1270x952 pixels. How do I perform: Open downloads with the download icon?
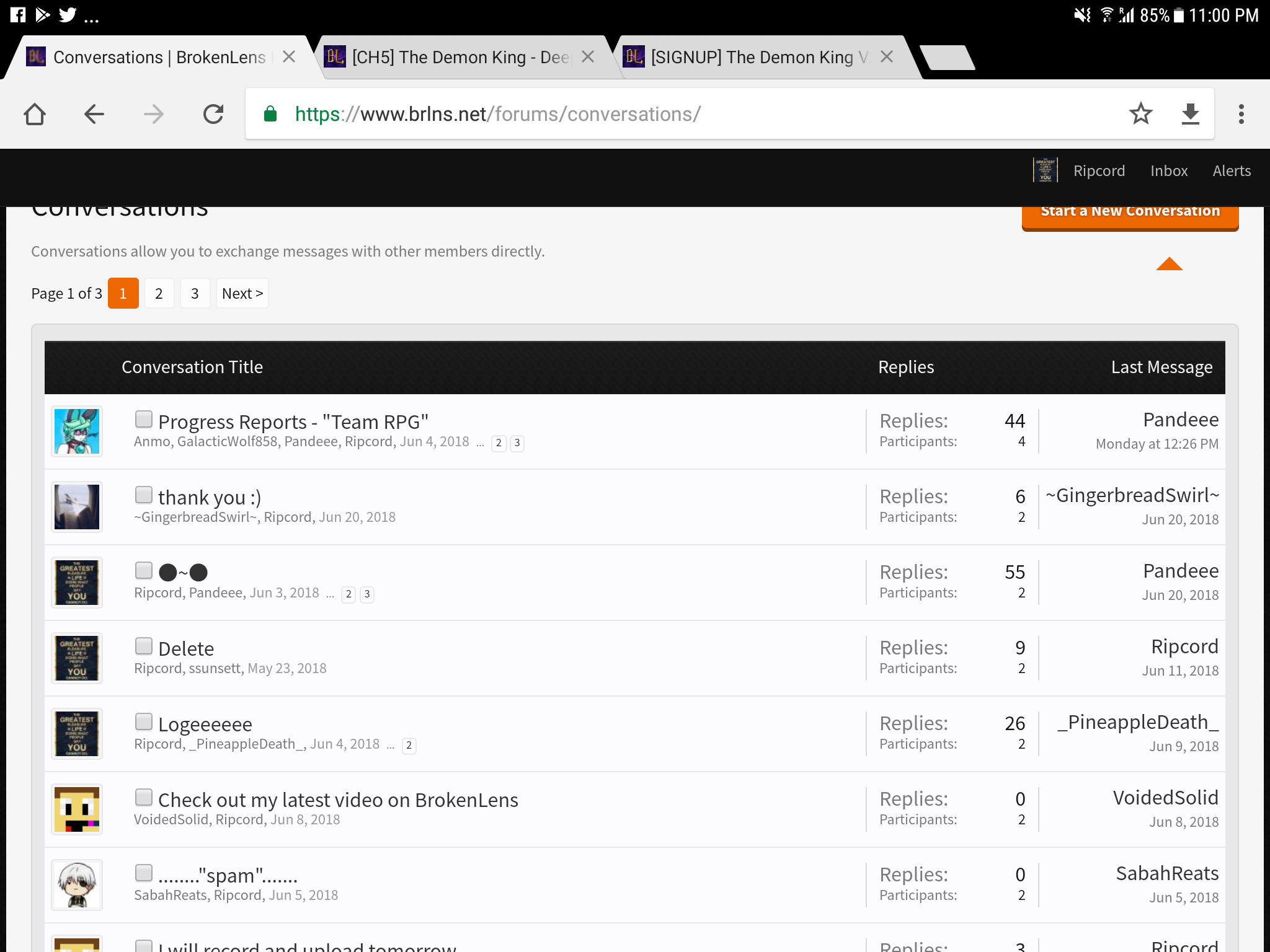(1190, 114)
